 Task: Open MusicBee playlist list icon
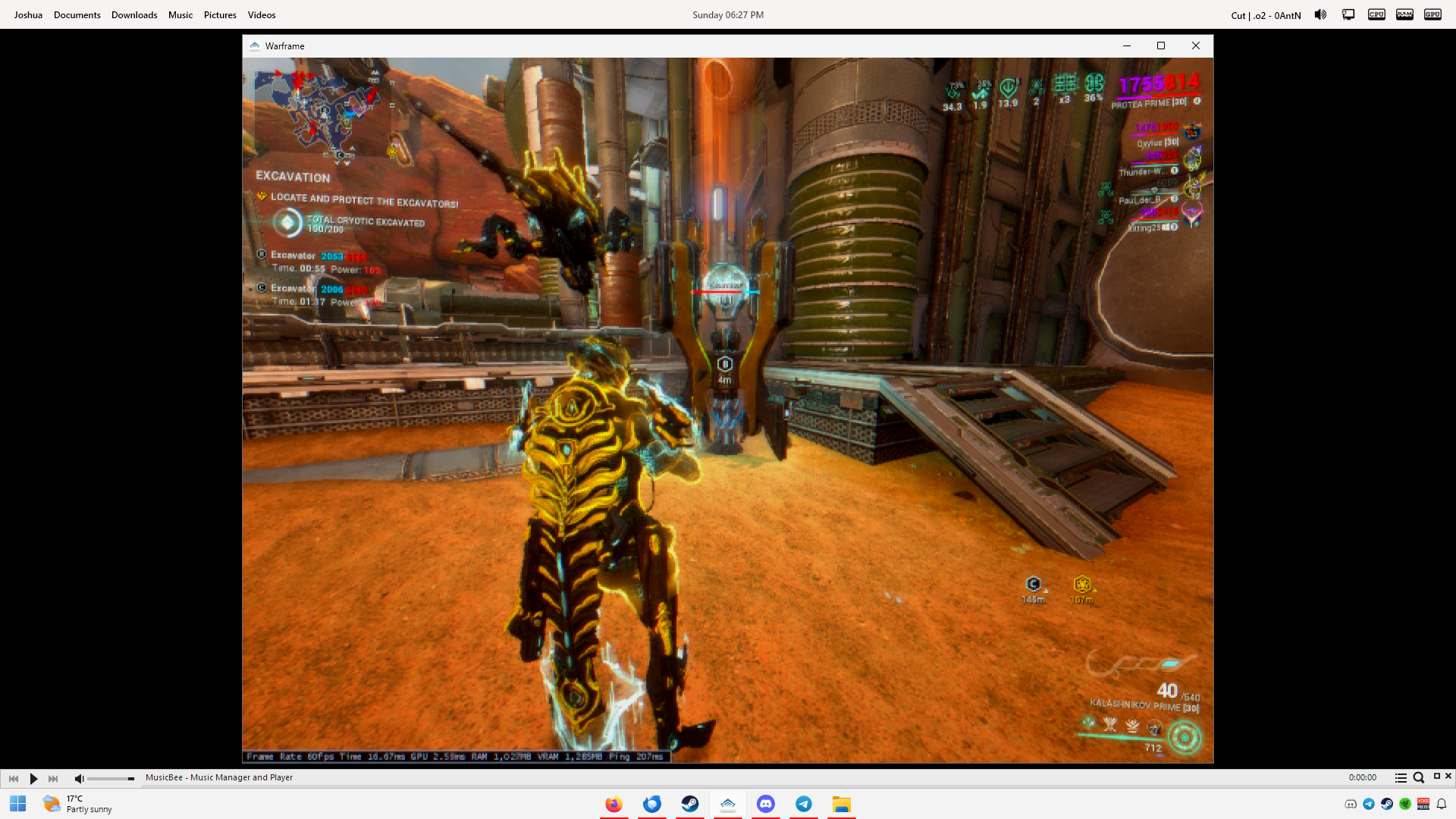pos(1401,777)
